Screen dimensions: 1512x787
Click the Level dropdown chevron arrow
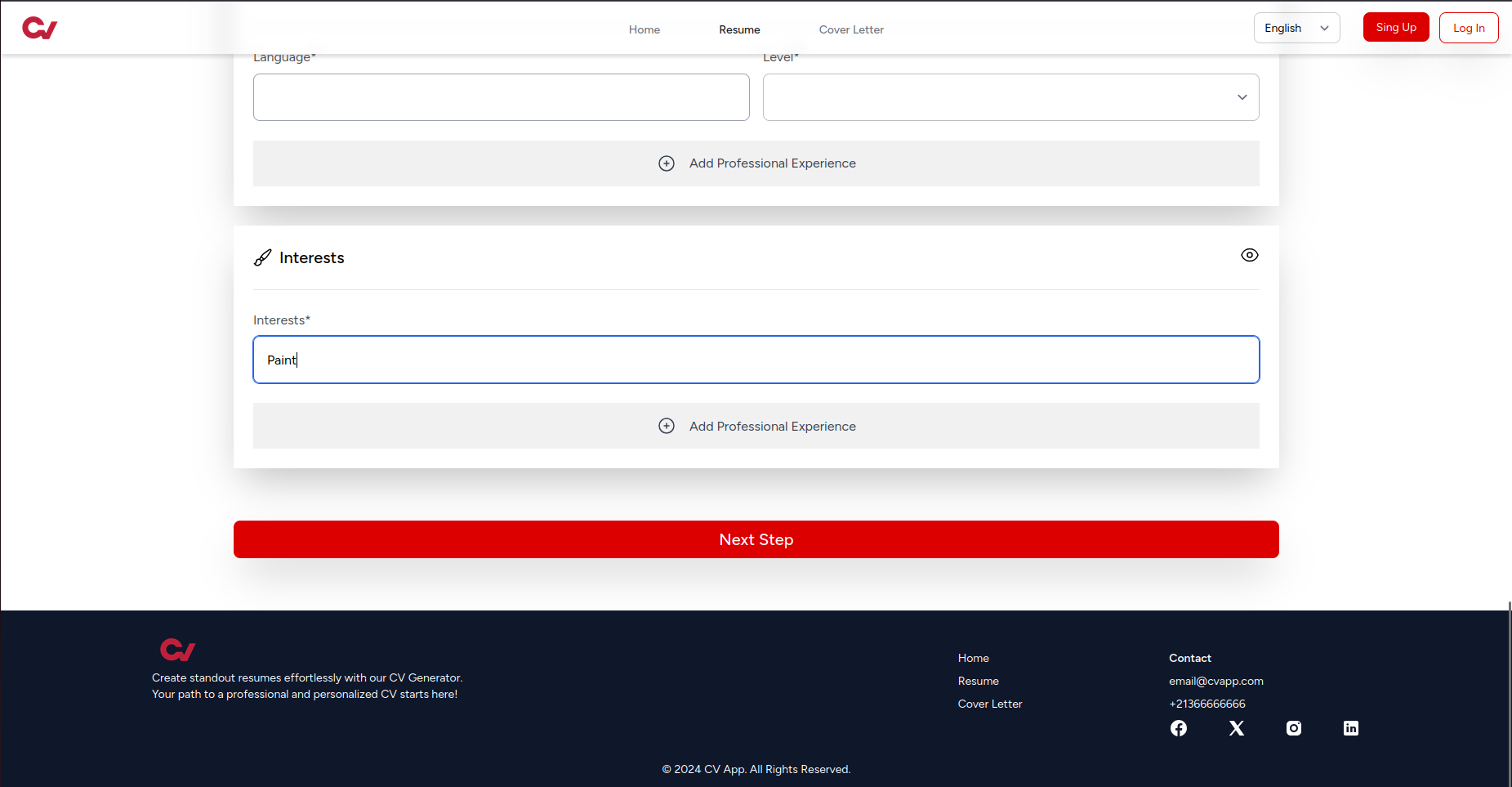coord(1242,97)
